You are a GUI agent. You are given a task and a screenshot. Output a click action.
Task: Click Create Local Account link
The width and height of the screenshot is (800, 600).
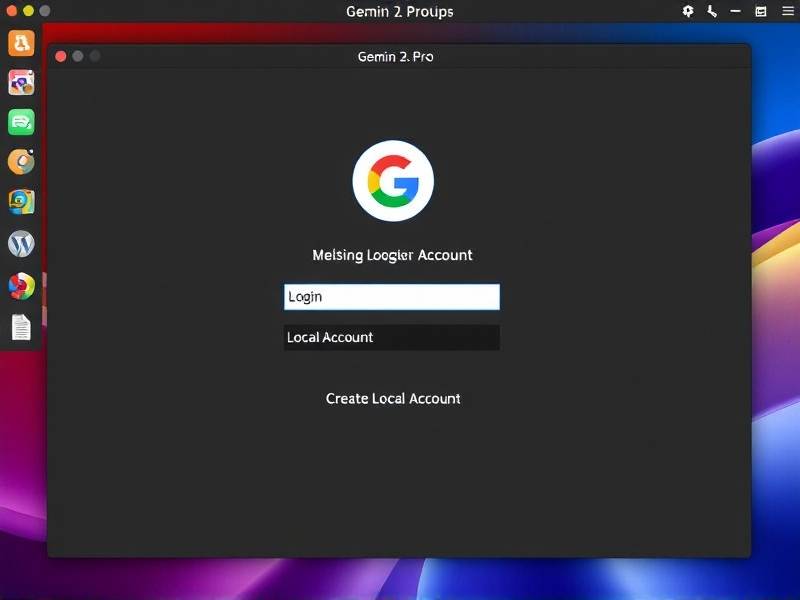pyautogui.click(x=393, y=398)
